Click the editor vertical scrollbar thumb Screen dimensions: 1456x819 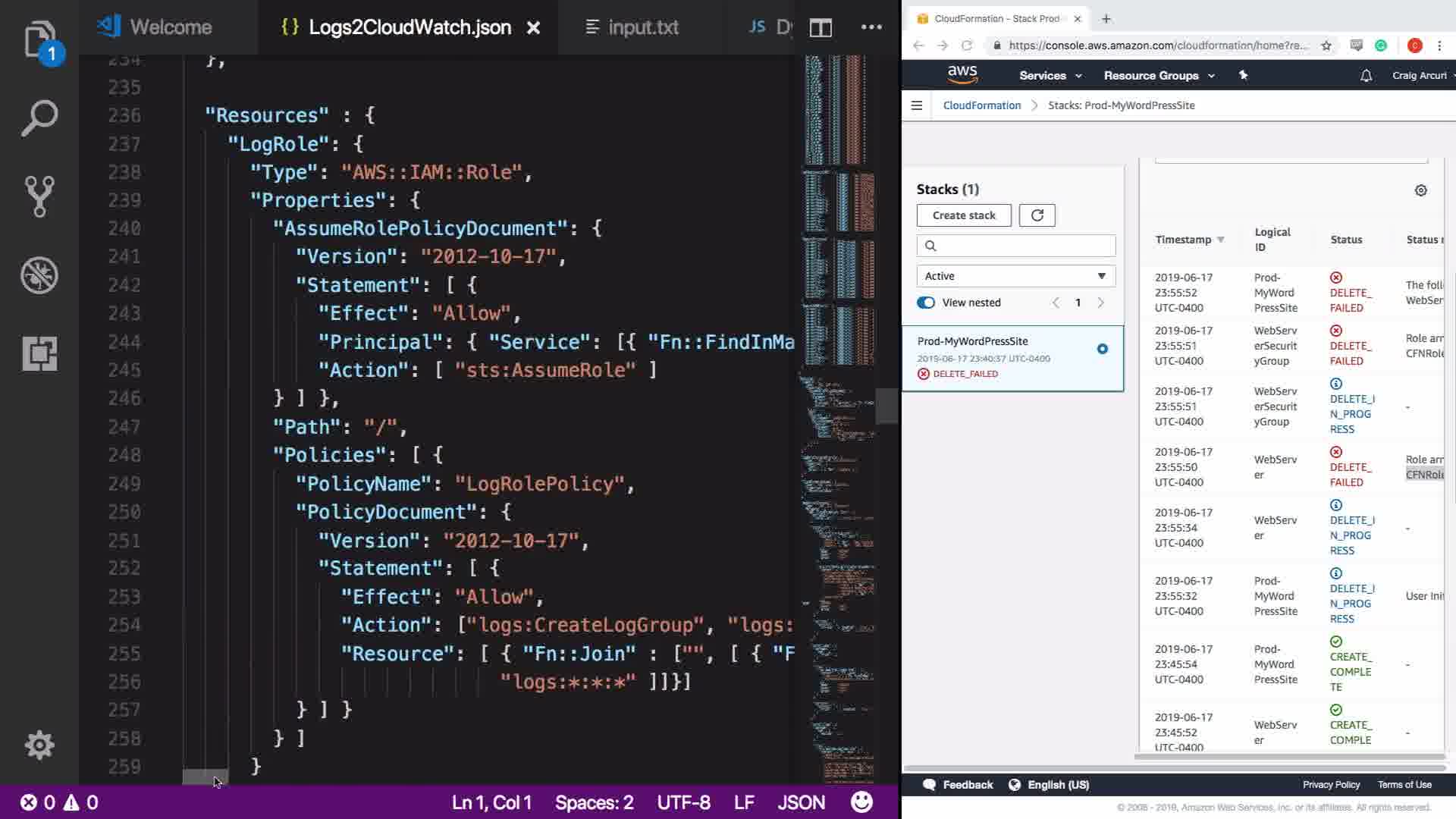coord(886,406)
